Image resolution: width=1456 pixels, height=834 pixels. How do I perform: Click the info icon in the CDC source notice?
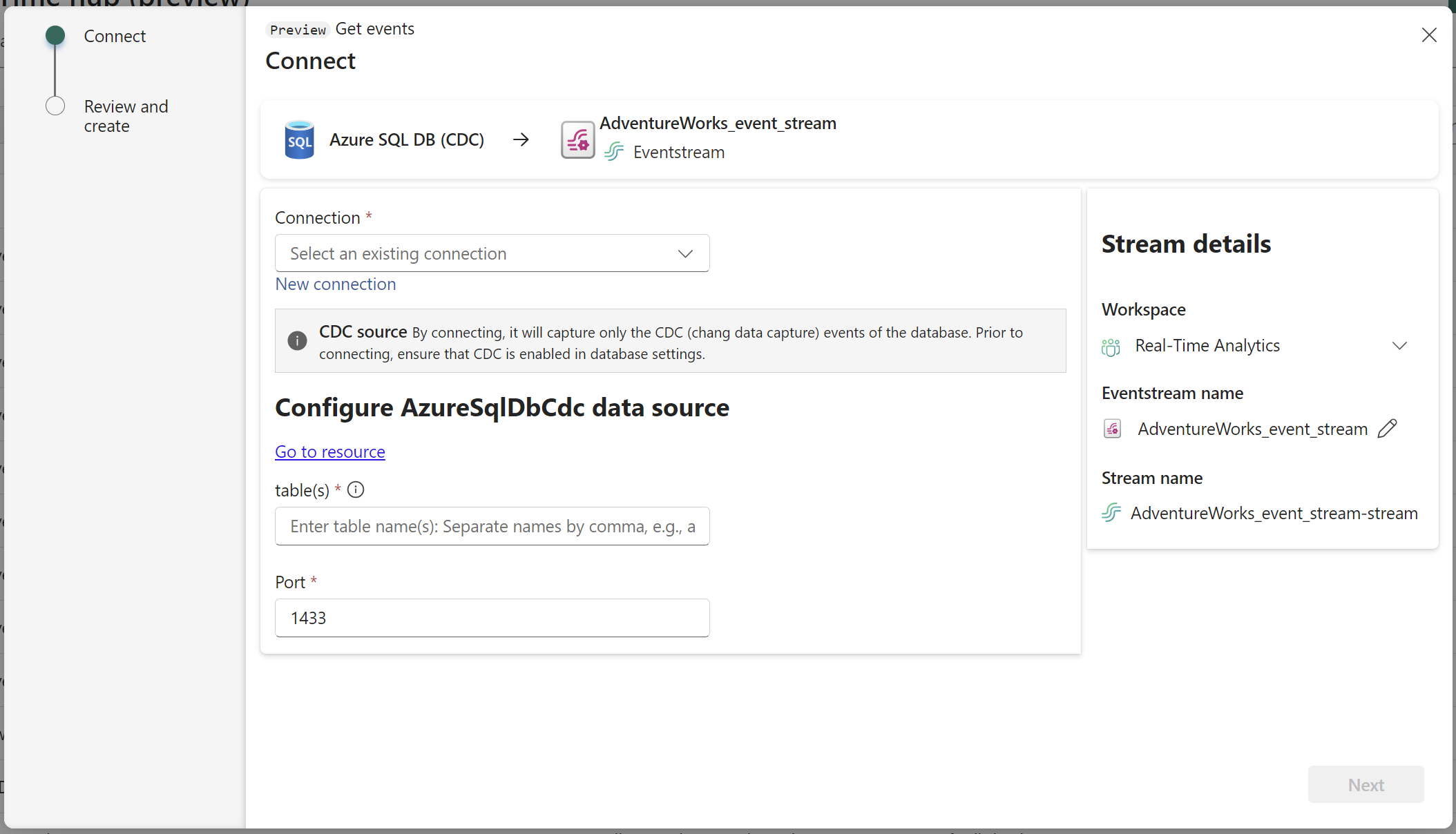[x=297, y=340]
